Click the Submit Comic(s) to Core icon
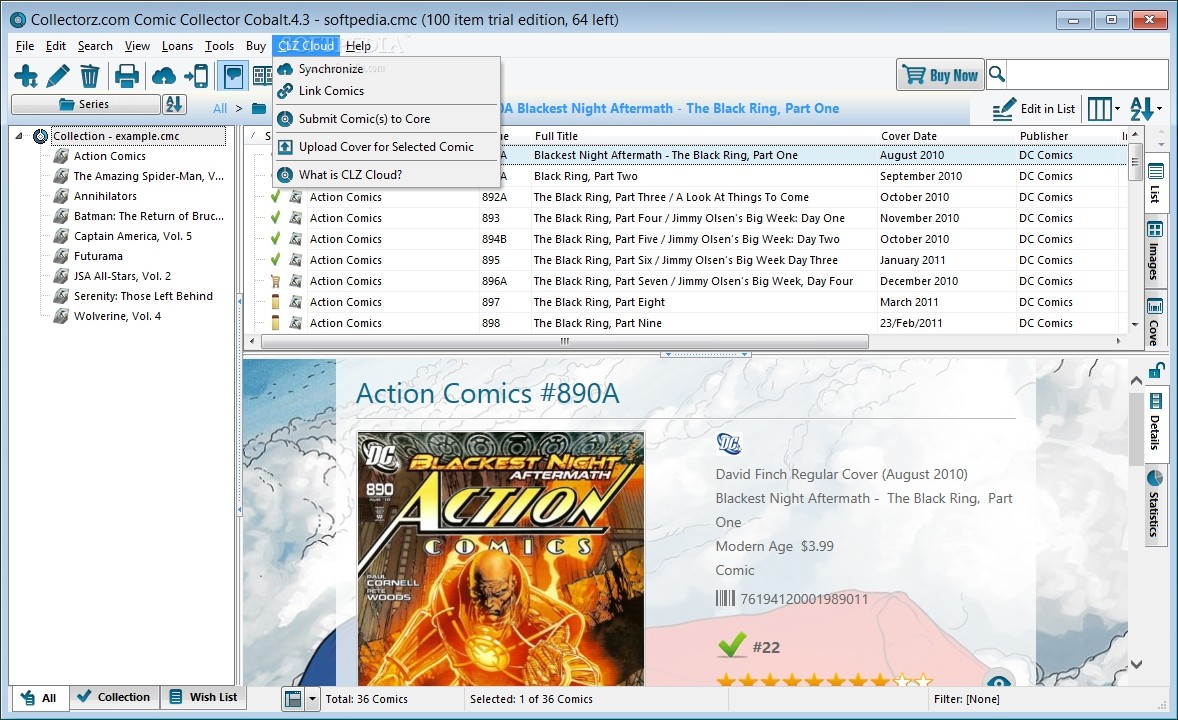 (285, 119)
